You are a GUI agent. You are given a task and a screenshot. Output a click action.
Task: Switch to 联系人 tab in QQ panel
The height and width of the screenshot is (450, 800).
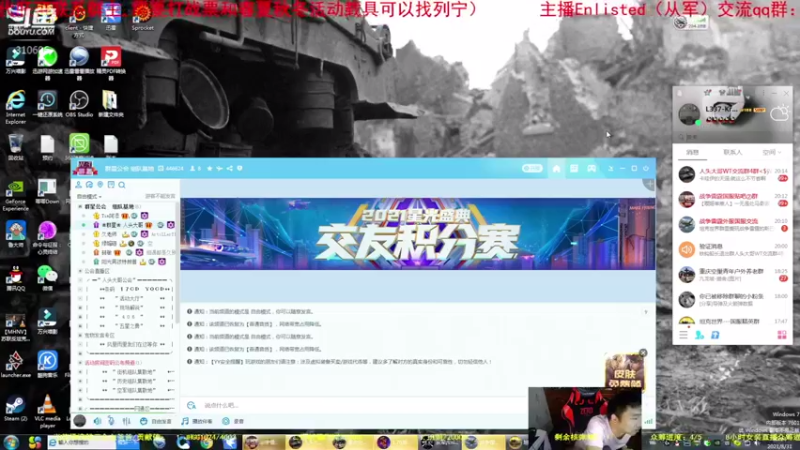coord(733,153)
